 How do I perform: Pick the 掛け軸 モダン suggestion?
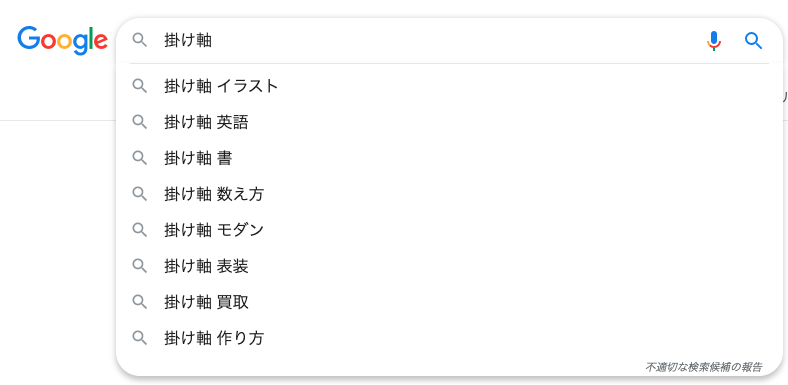point(449,230)
